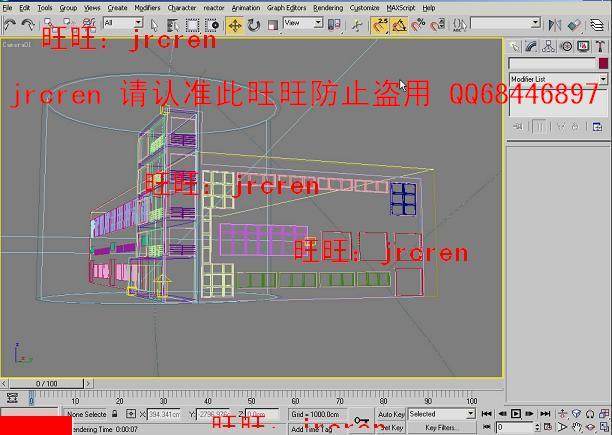Activate the Select and Scale tool
Viewport: 612px width, 435px height.
[273, 25]
